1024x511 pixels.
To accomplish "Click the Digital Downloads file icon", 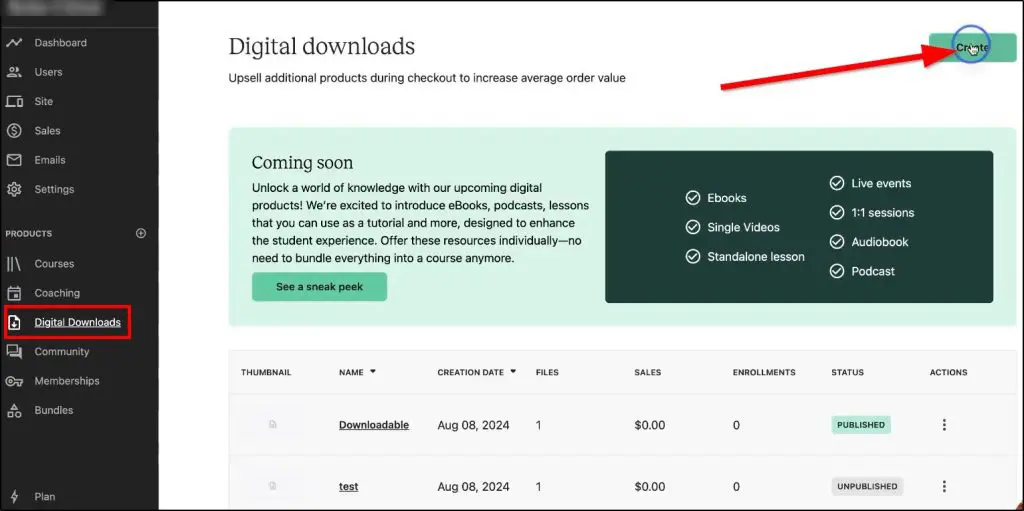I will pyautogui.click(x=14, y=323).
